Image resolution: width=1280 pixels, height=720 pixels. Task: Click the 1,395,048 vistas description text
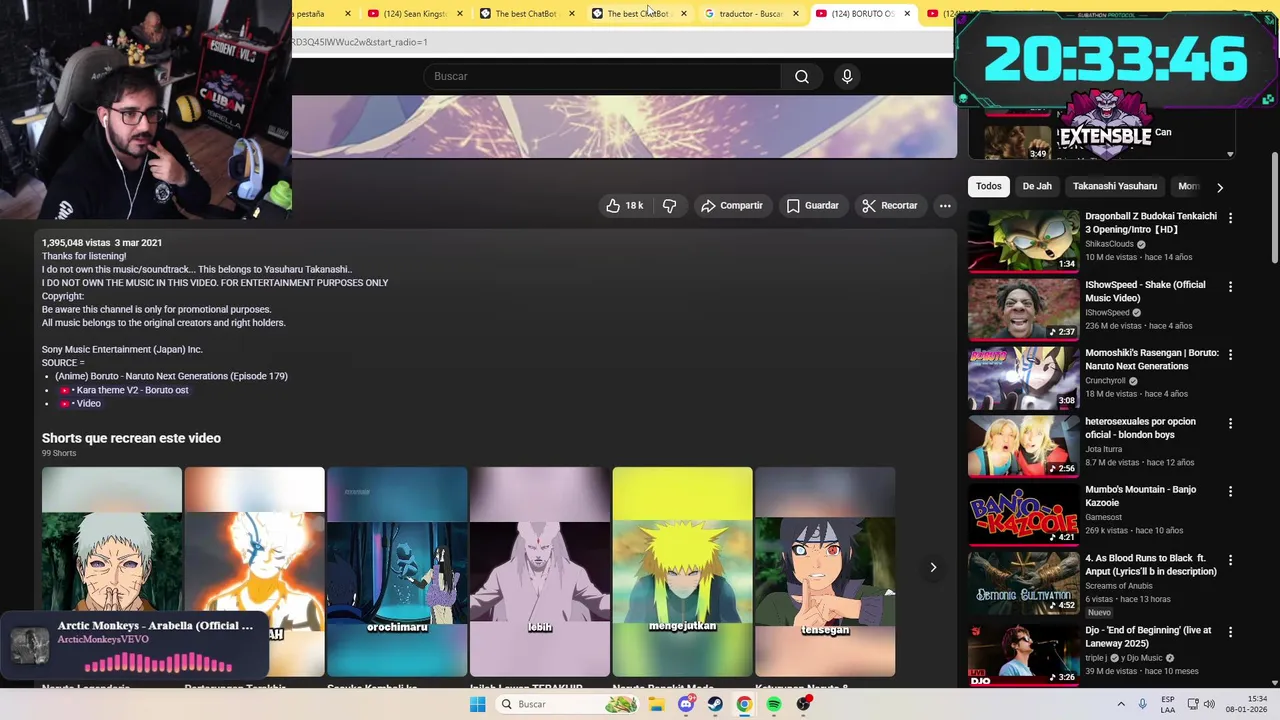pos(76,243)
